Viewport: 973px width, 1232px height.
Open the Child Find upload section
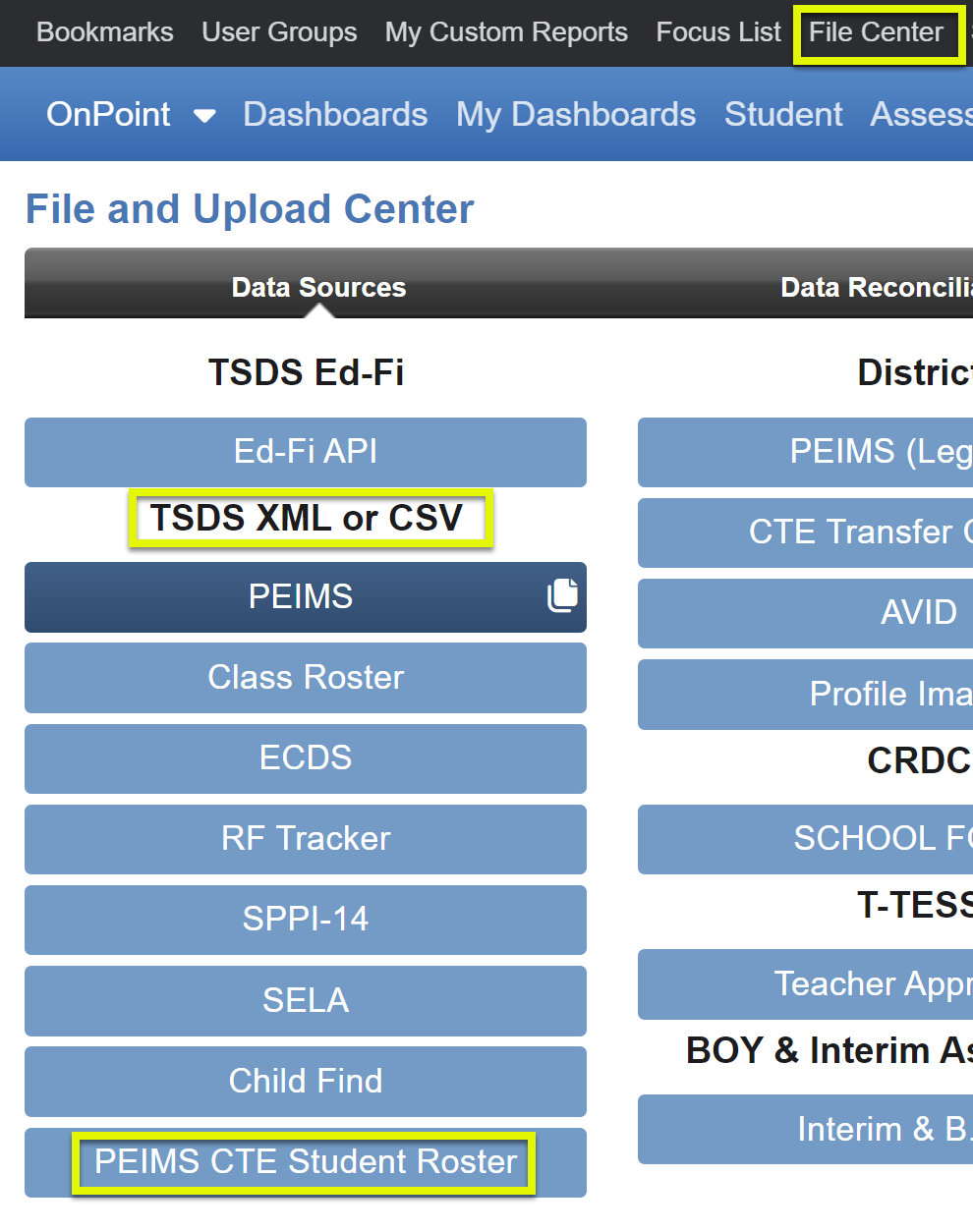(x=305, y=1081)
